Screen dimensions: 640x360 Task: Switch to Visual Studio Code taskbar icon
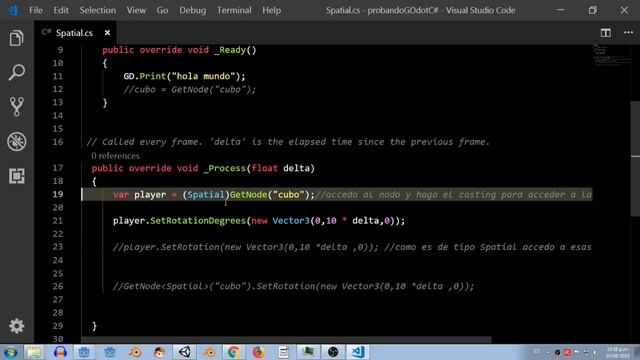358,352
